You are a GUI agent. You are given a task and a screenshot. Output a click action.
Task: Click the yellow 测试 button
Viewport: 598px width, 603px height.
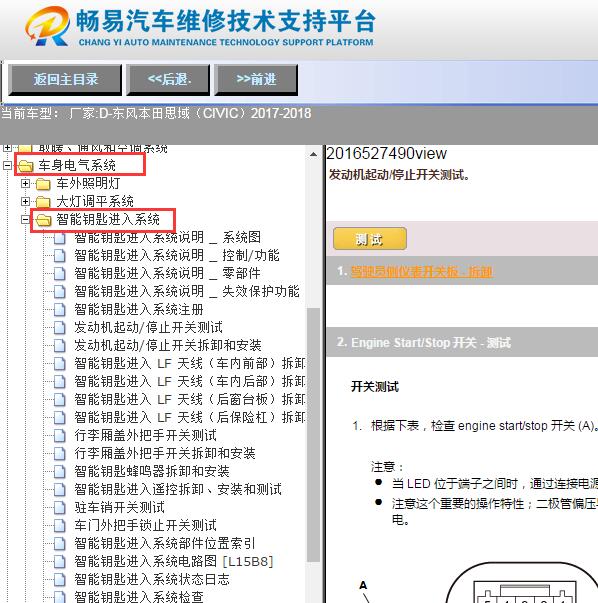pos(370,239)
